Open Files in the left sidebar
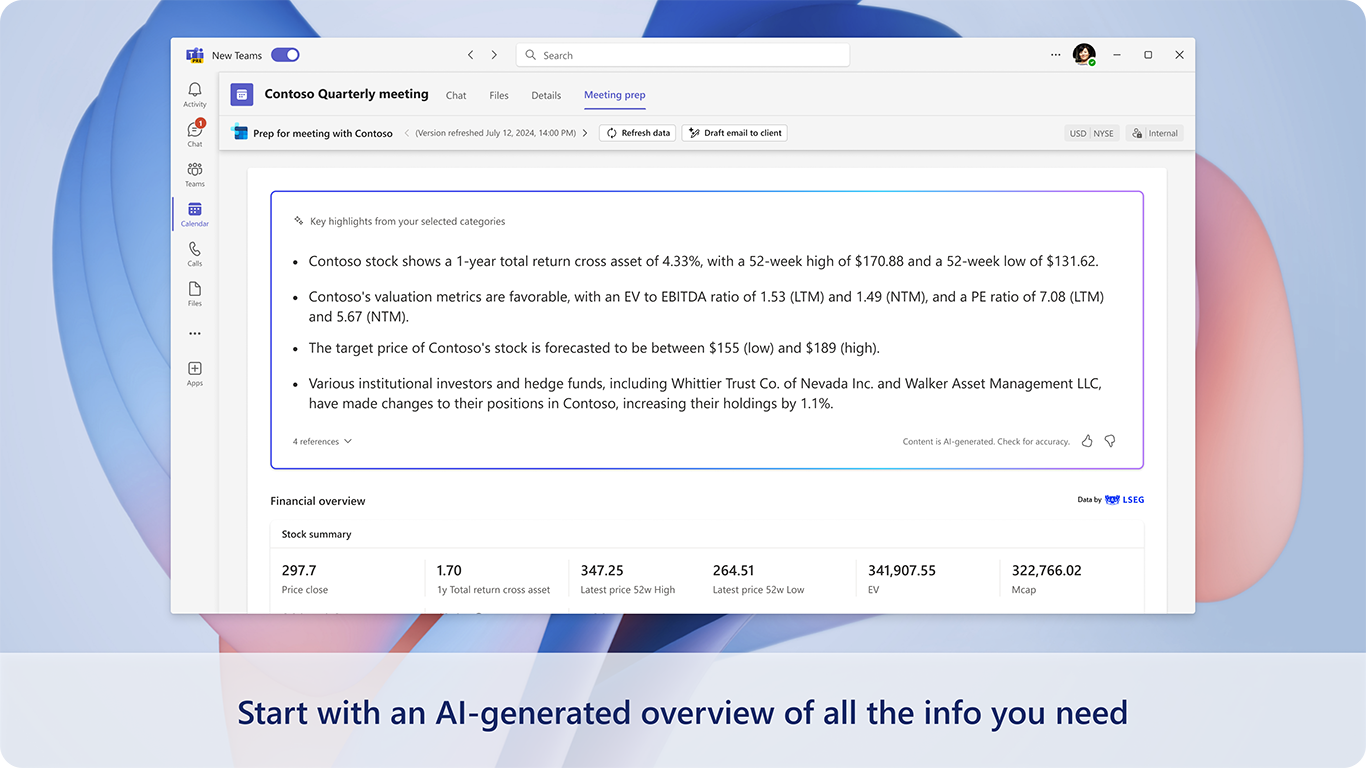Image resolution: width=1366 pixels, height=768 pixels. 195,294
